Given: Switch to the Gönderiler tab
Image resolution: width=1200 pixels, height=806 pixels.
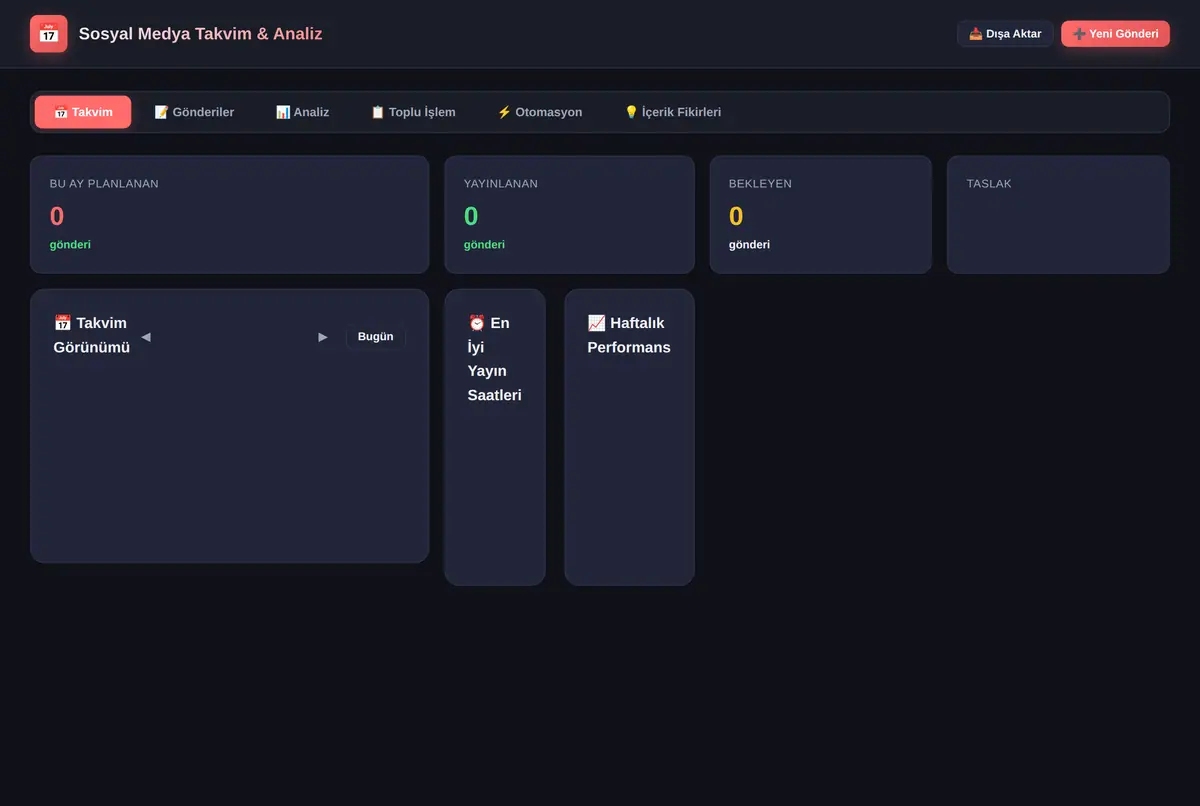Looking at the screenshot, I should click(194, 112).
